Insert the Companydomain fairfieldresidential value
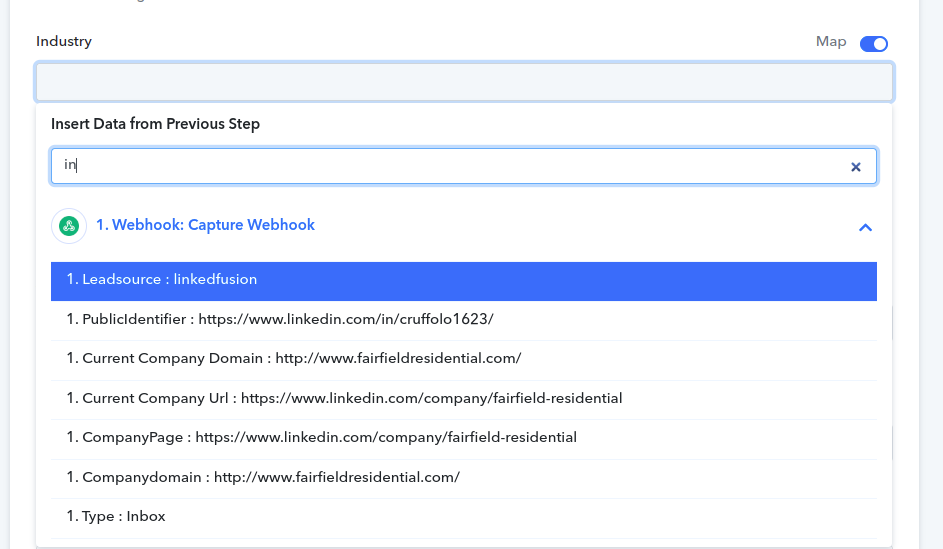Screen dimensions: 943x549 pyautogui.click(x=464, y=477)
